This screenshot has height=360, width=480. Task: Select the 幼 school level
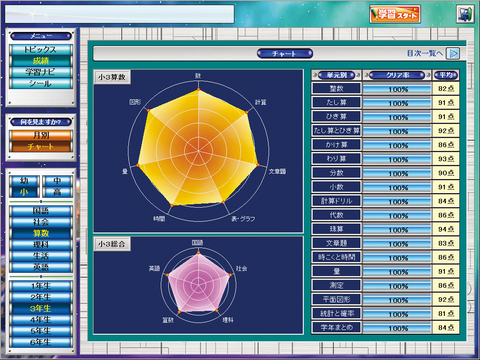(x=24, y=181)
